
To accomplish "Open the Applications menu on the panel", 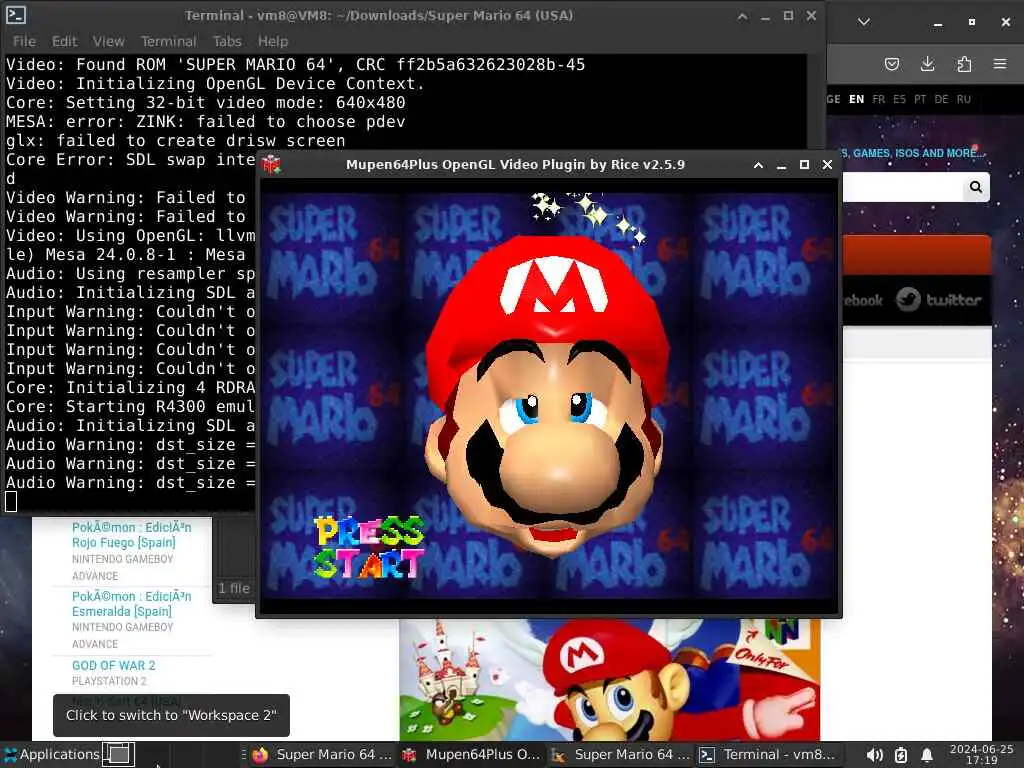I will [52, 754].
